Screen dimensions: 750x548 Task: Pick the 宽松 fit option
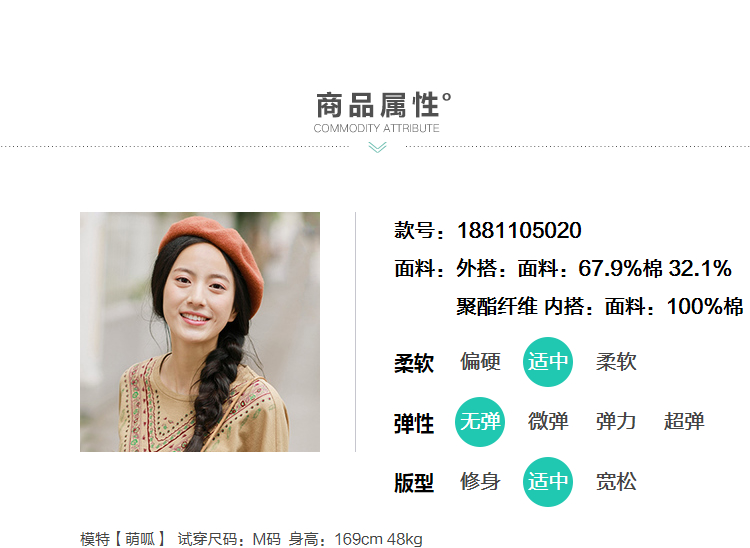point(616,482)
